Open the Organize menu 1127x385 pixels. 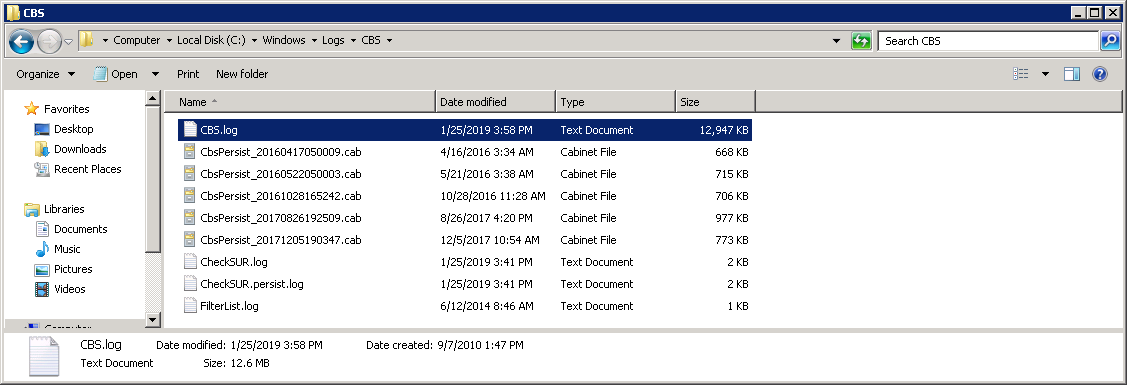coord(45,74)
